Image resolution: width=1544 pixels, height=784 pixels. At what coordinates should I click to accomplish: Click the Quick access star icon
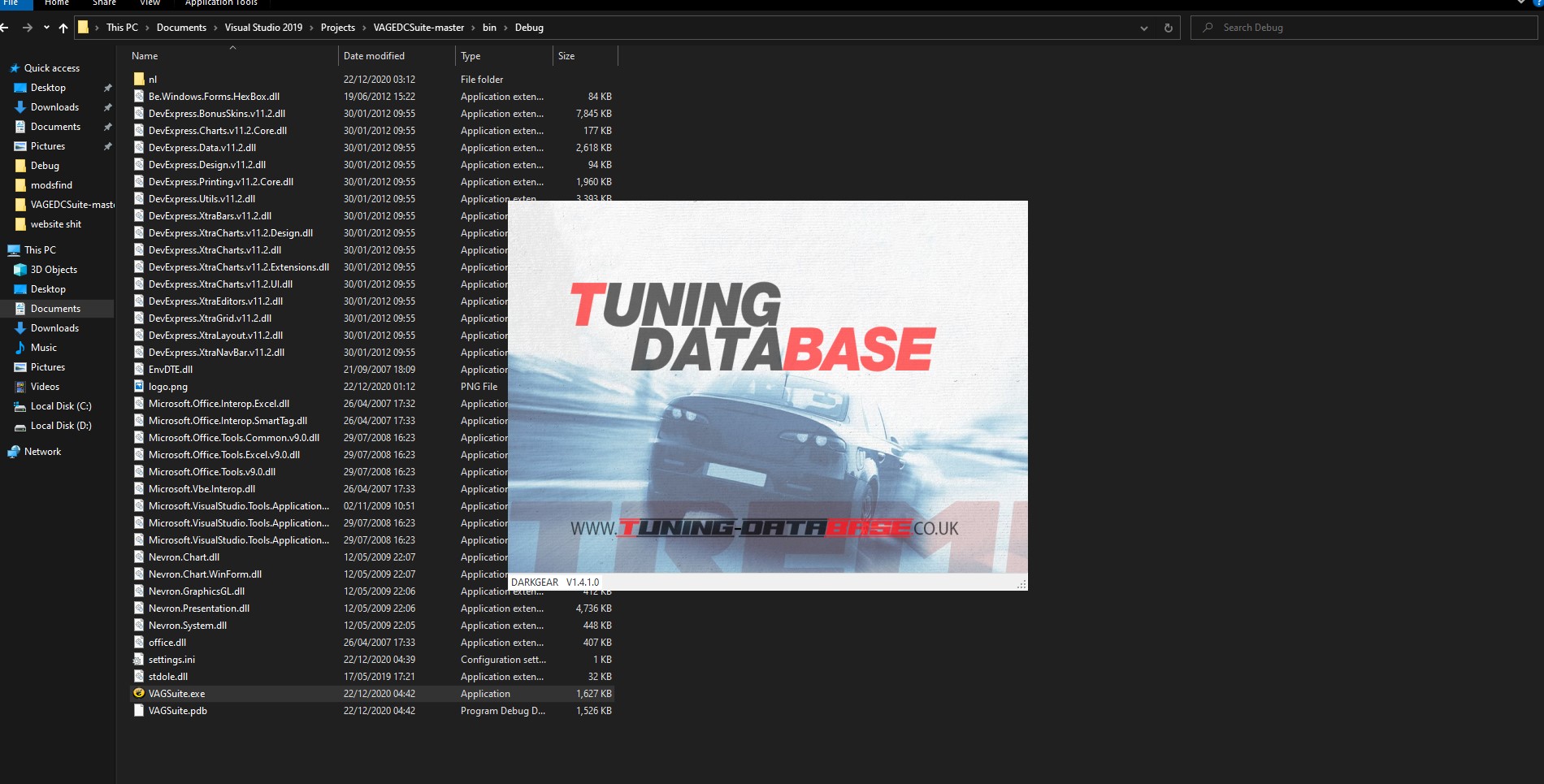click(14, 68)
